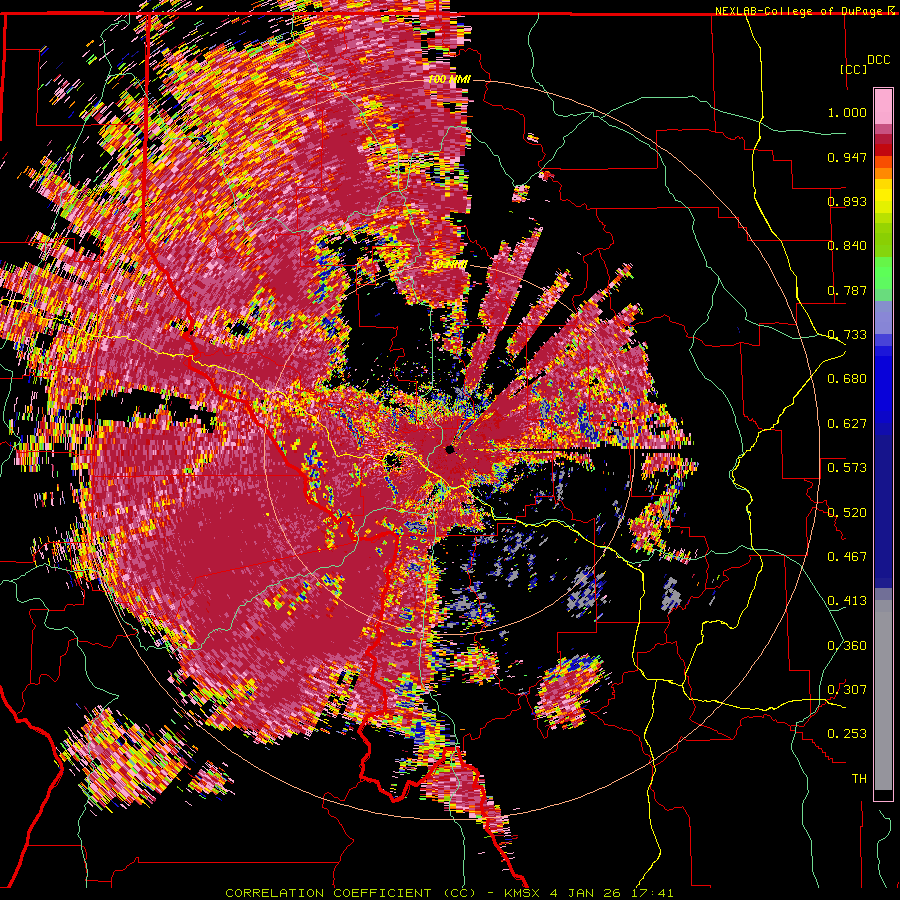The width and height of the screenshot is (900, 900).
Task: Click the 0.840 legend value
Action: tap(847, 246)
